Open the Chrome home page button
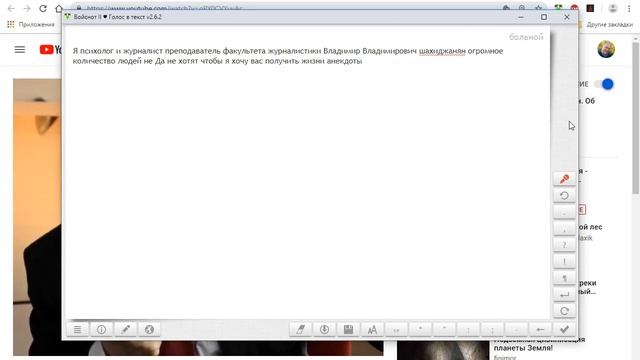 point(59,8)
